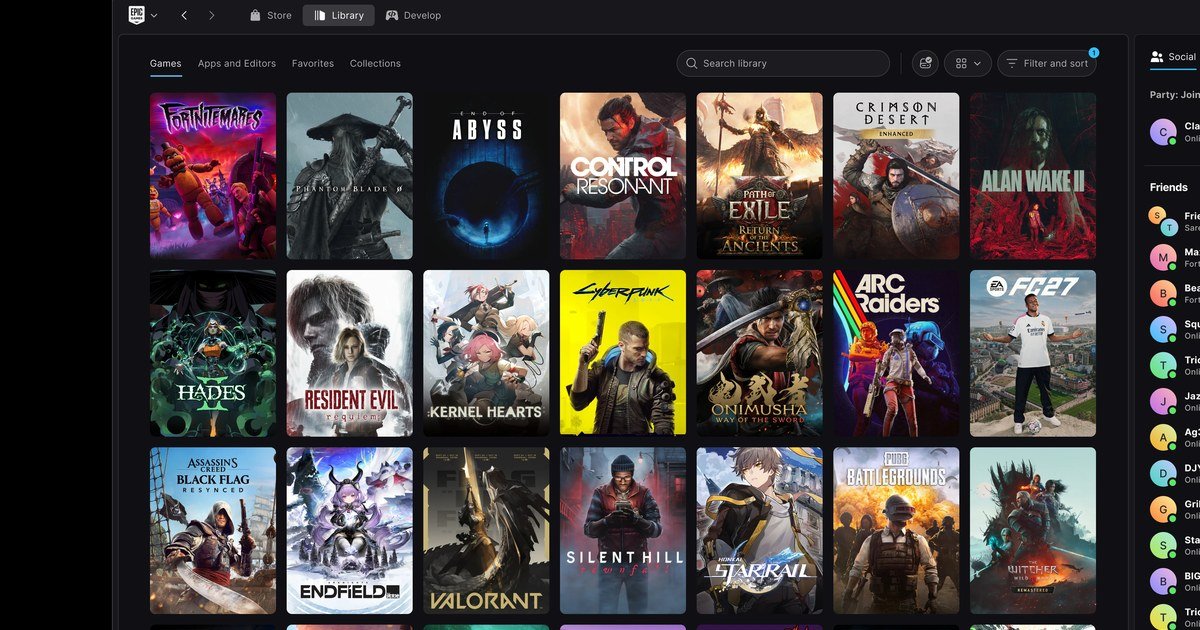
Task: Open friend avatar "A" in Friends list
Action: pos(1163,437)
